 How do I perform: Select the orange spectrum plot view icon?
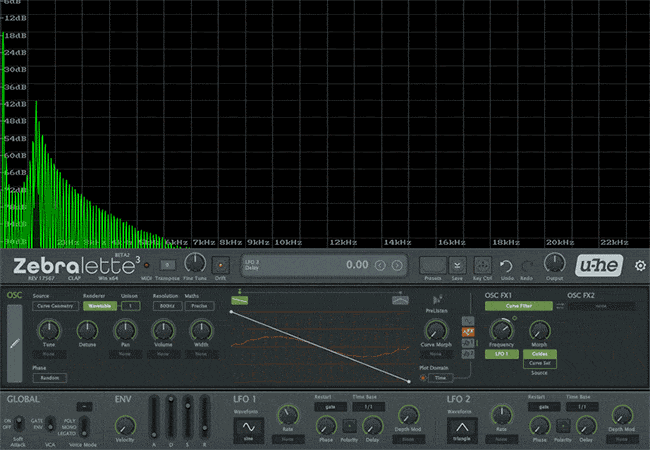tap(468, 332)
